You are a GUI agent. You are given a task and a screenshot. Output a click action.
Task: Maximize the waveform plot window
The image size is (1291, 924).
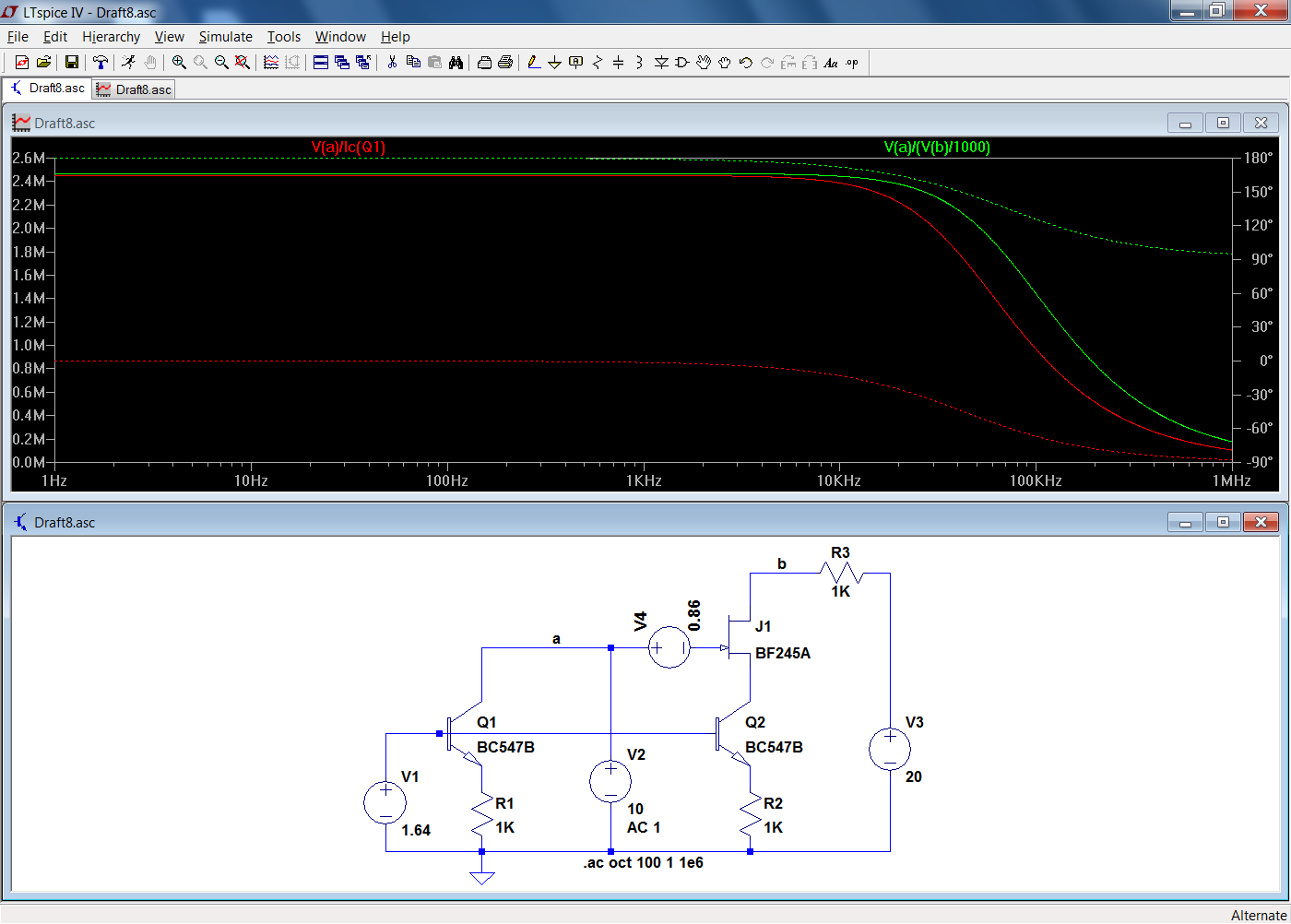[1223, 123]
